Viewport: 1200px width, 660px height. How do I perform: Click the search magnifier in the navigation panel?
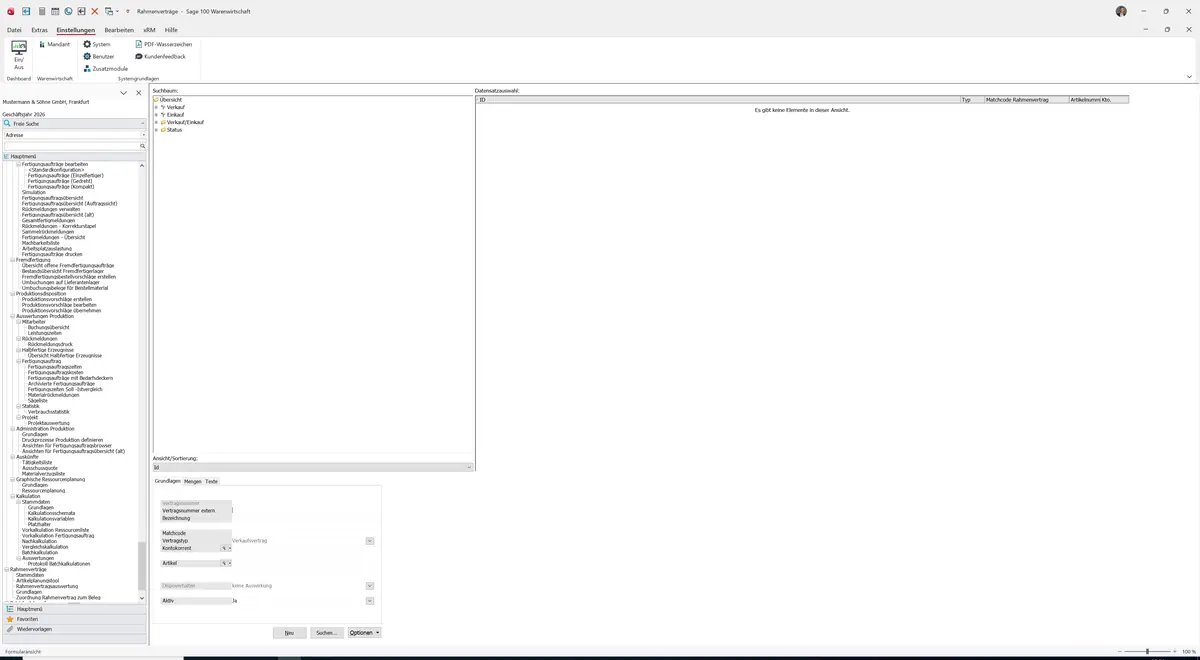(143, 146)
